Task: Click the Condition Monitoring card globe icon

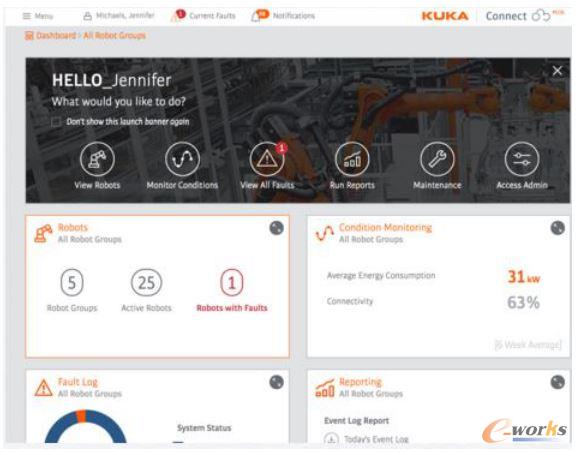Action: coord(557,228)
